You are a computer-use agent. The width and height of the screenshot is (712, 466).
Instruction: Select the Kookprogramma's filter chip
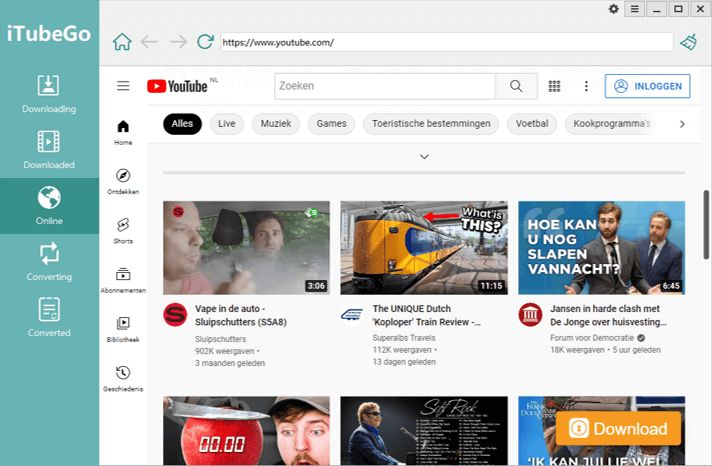(x=611, y=124)
